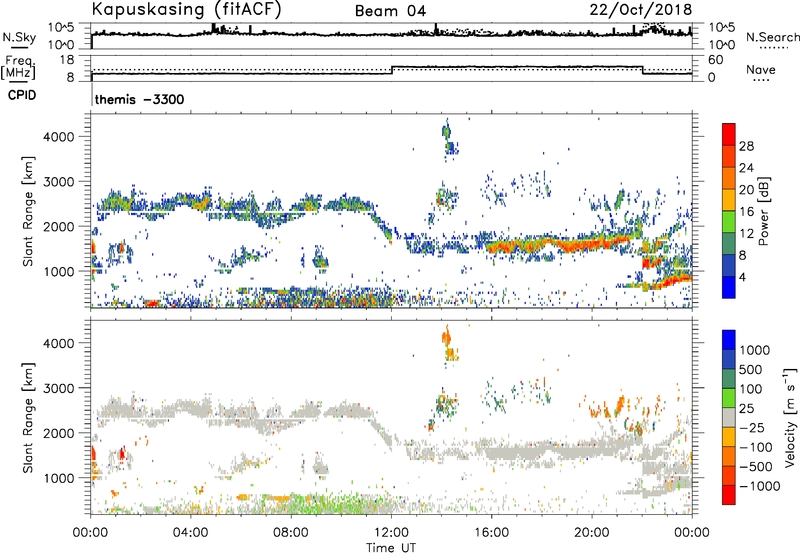Click the 'Power [dB]' colorbar label
Image resolution: width=800 pixels, height=554 pixels.
tap(763, 211)
